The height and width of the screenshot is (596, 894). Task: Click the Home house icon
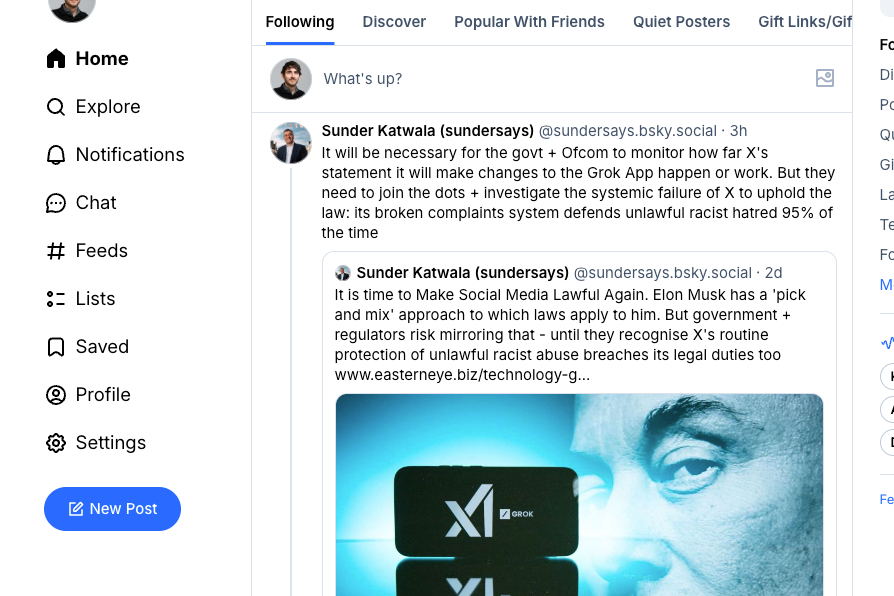56,59
